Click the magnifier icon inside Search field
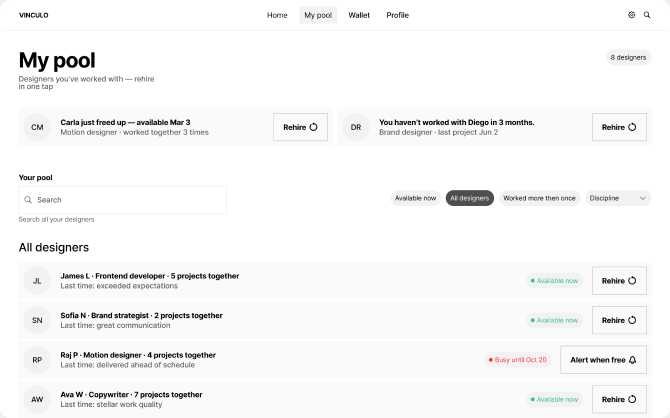Viewport: 670px width, 418px height. pos(28,200)
